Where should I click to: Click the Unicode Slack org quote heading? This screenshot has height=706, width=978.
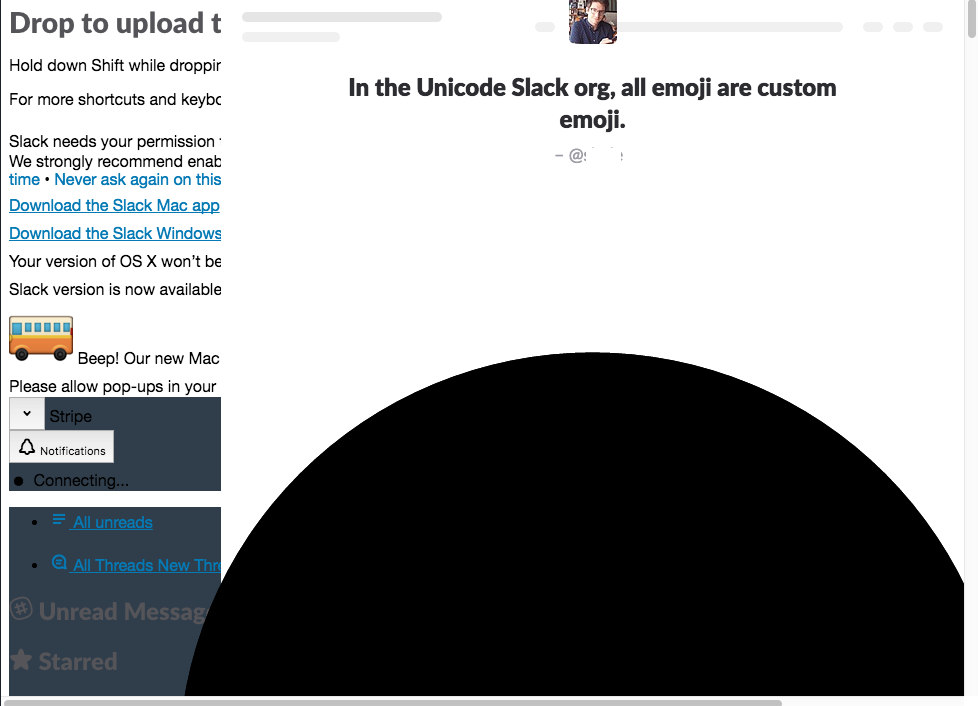(593, 103)
